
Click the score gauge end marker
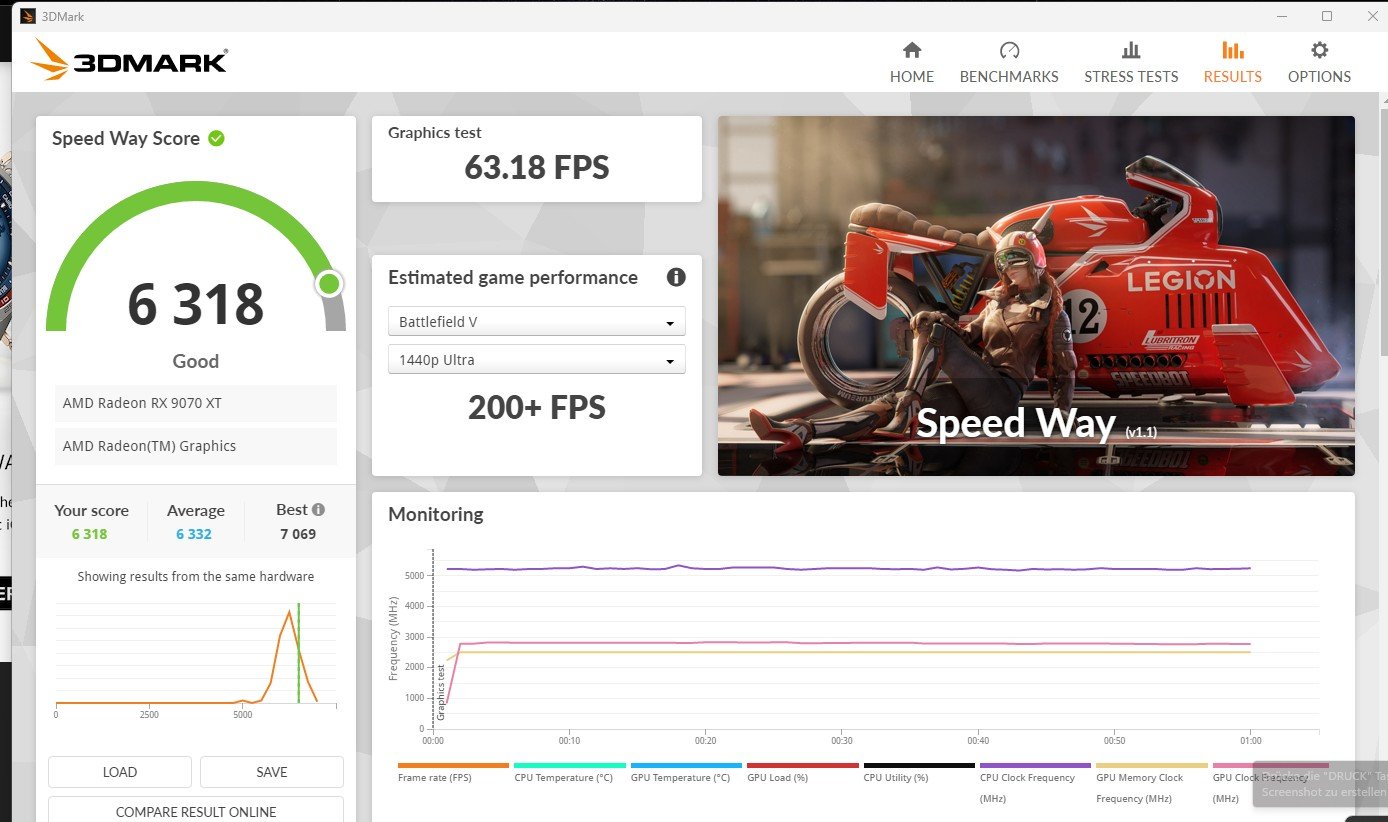(329, 284)
